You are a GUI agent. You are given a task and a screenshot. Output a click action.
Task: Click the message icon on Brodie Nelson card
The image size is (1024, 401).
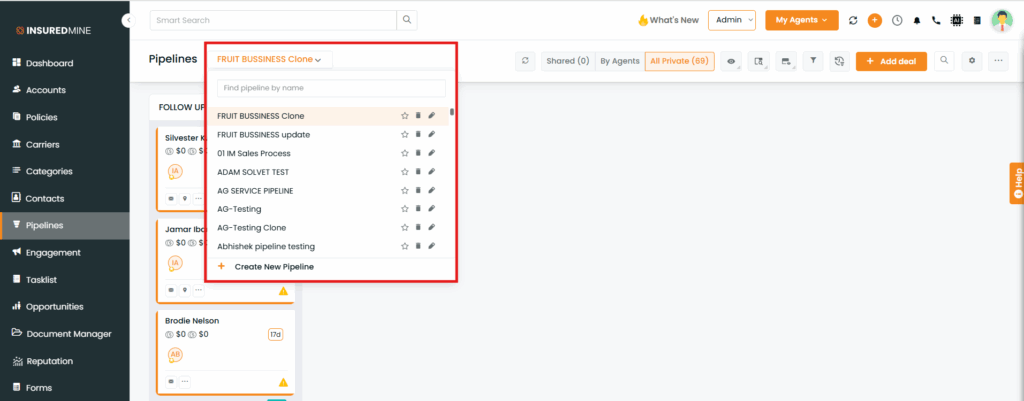171,381
